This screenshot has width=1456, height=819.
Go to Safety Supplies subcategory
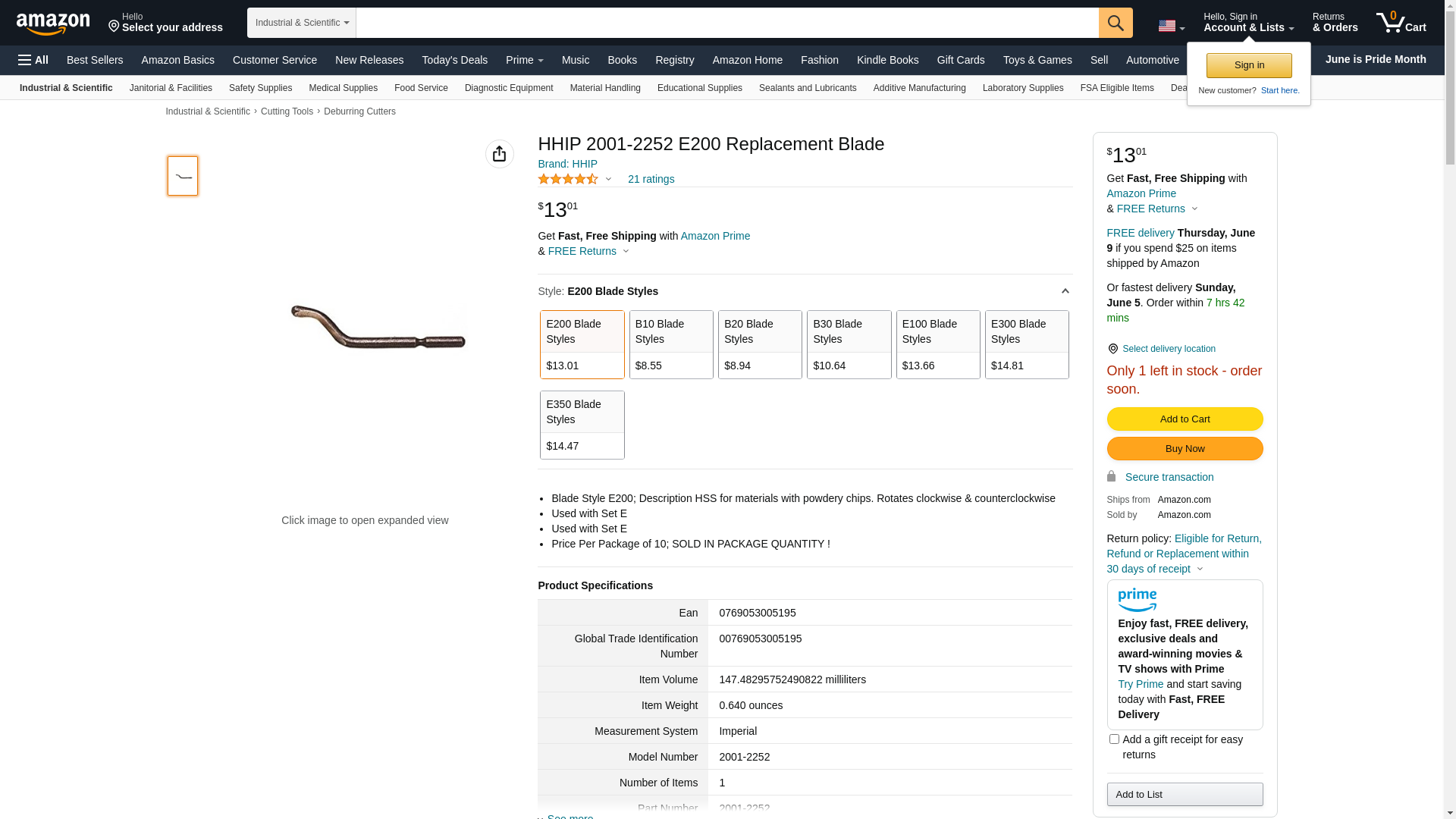(260, 88)
